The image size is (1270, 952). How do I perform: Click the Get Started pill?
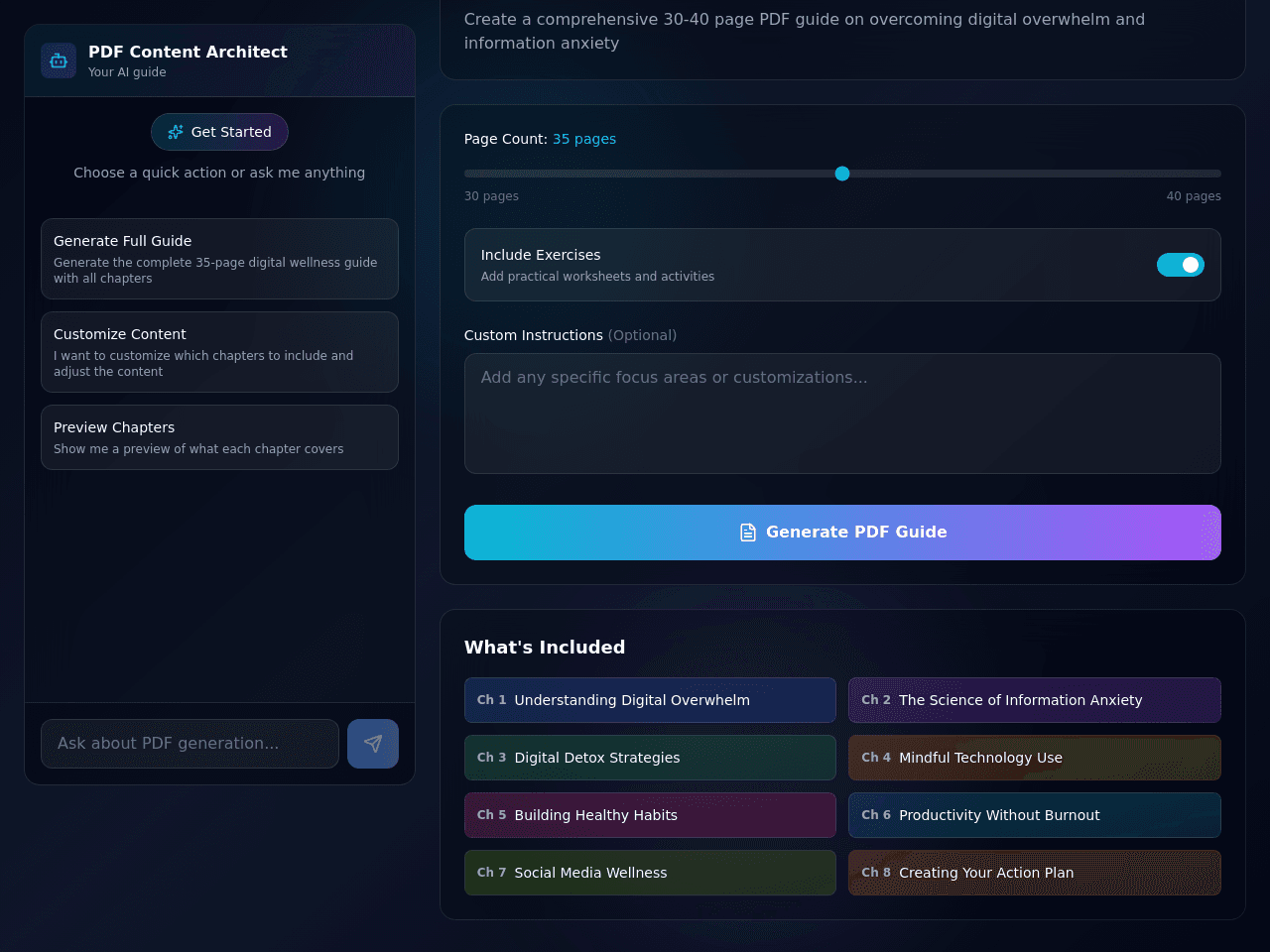point(219,132)
